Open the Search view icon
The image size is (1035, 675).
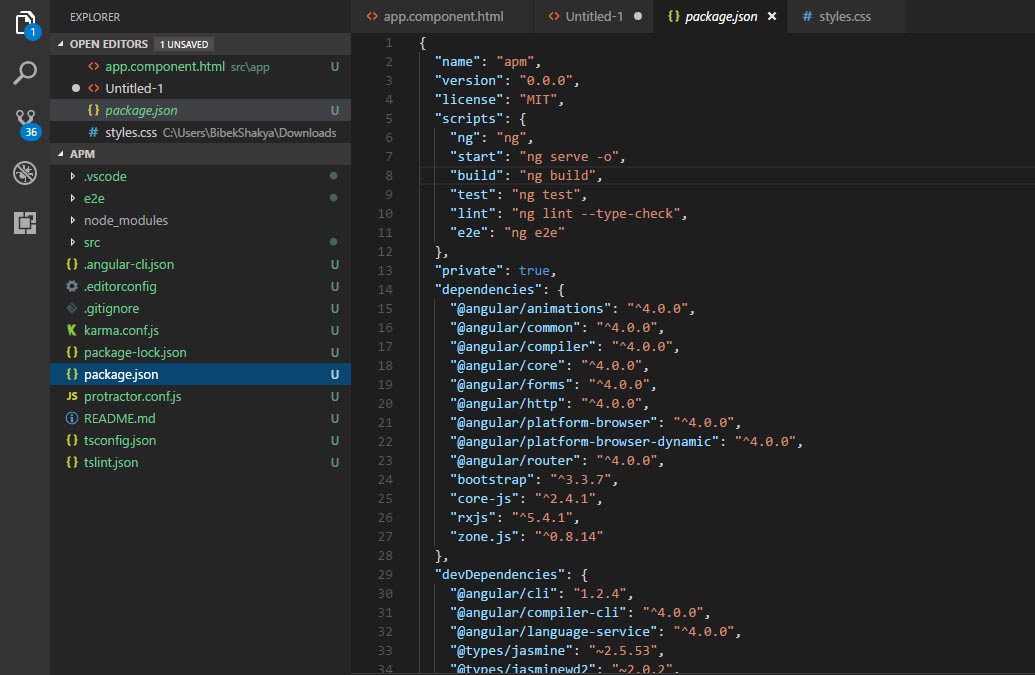25,73
